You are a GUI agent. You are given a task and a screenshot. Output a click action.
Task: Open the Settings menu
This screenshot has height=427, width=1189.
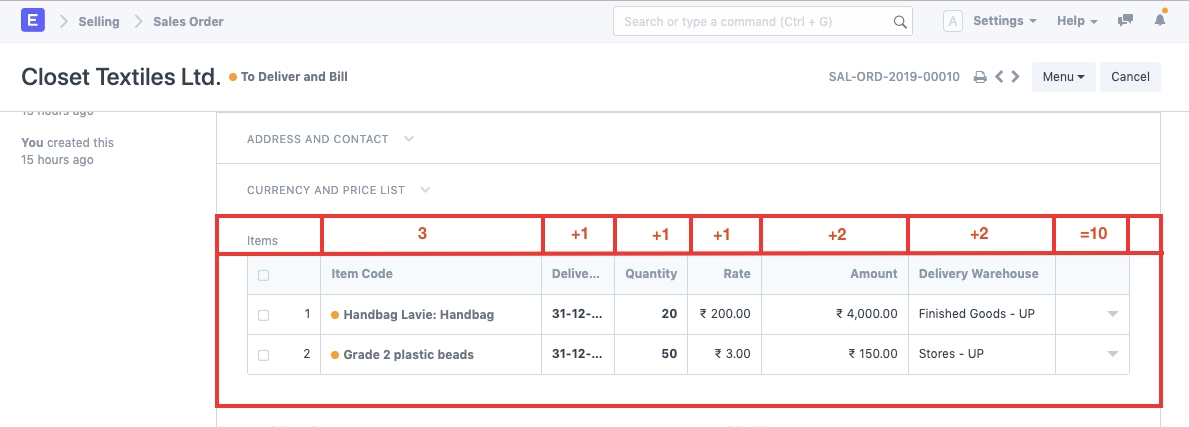click(x=1004, y=21)
